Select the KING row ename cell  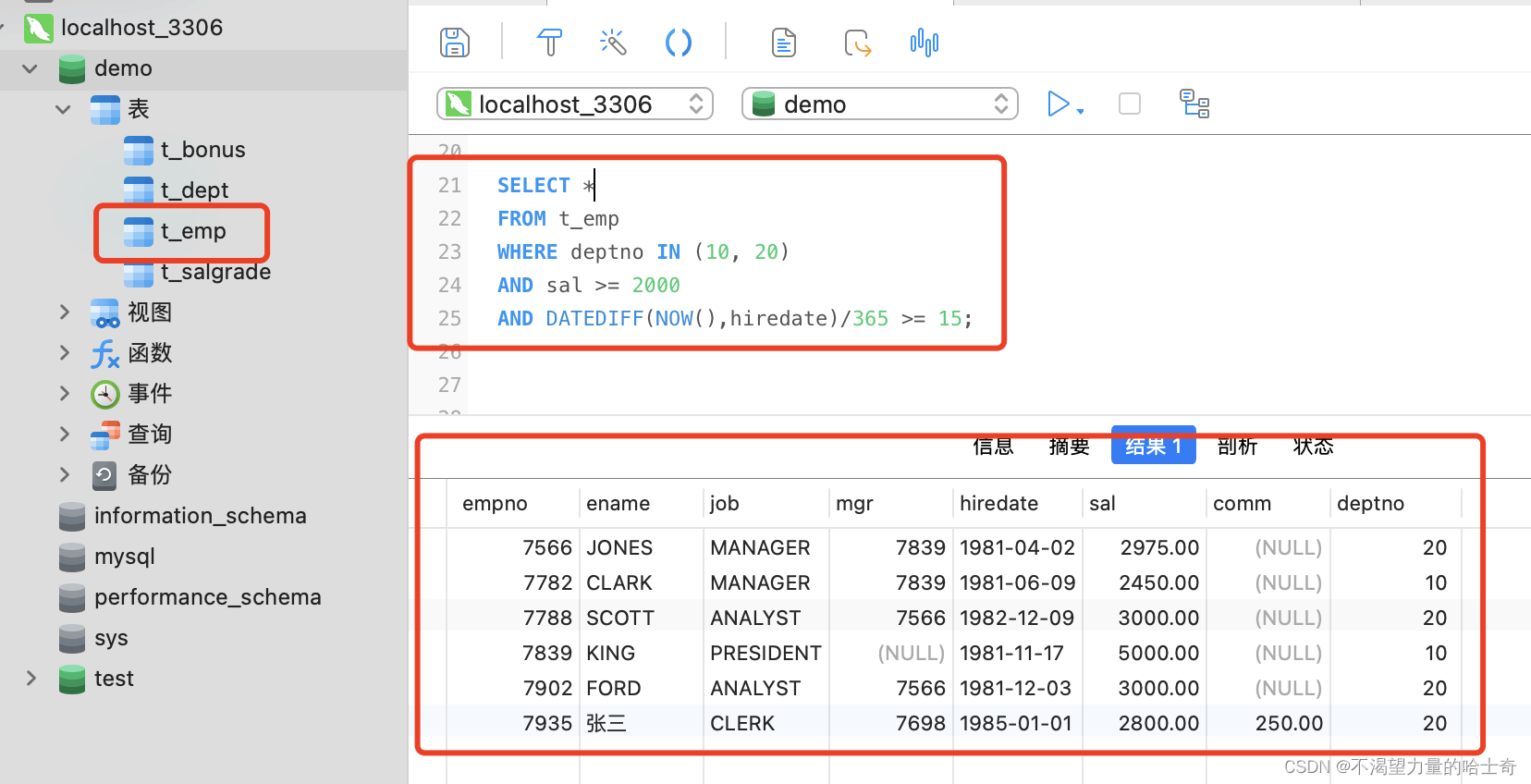click(611, 654)
